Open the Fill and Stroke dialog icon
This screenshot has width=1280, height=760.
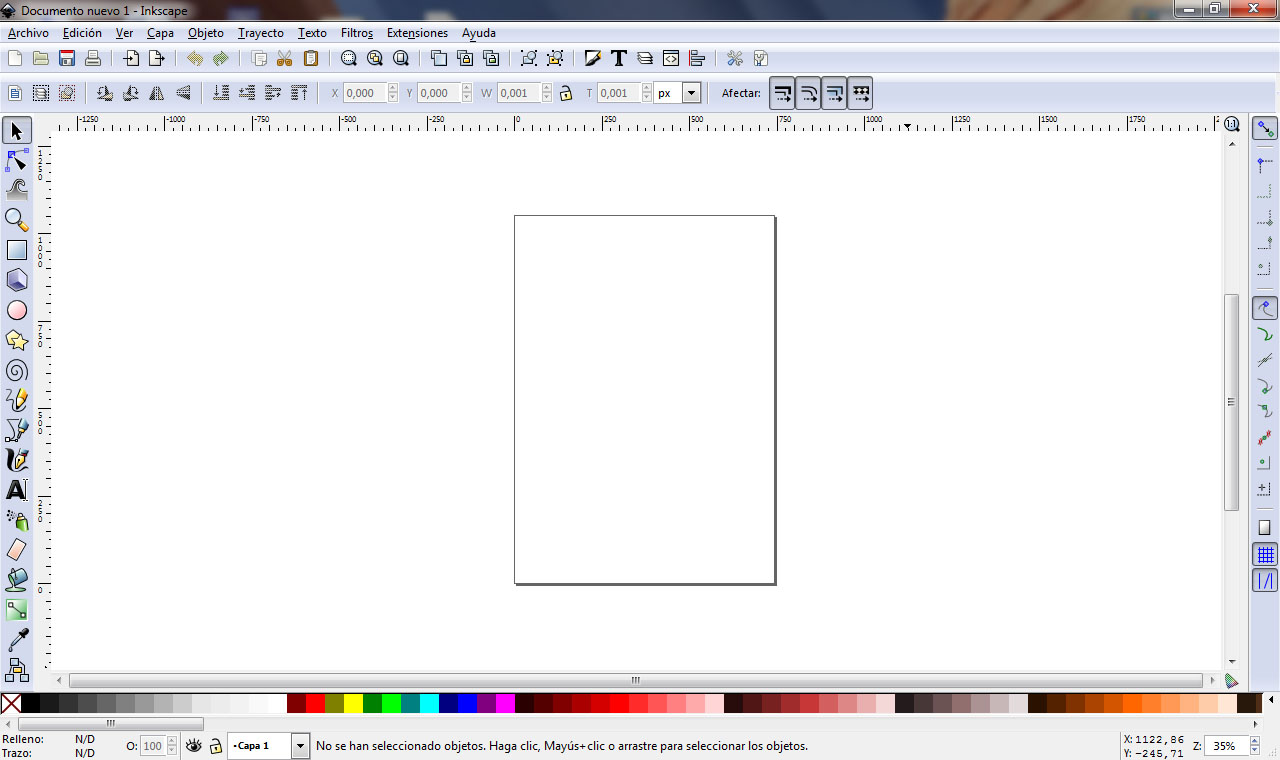tap(593, 58)
